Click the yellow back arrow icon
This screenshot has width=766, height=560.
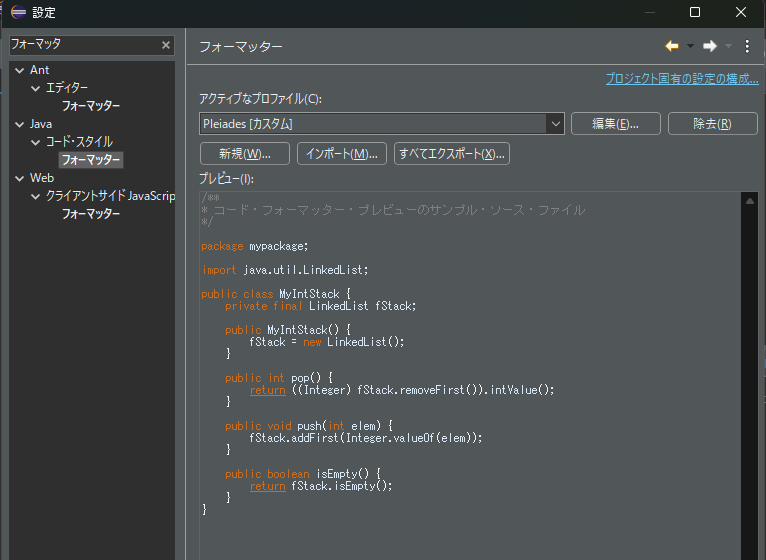coord(672,46)
